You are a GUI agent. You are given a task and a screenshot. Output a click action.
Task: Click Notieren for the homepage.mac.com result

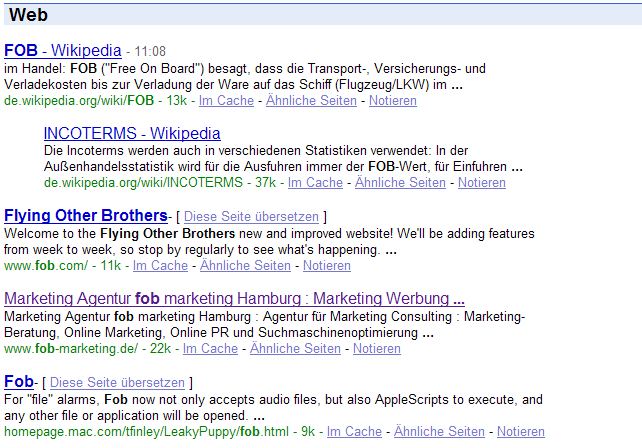click(521, 431)
